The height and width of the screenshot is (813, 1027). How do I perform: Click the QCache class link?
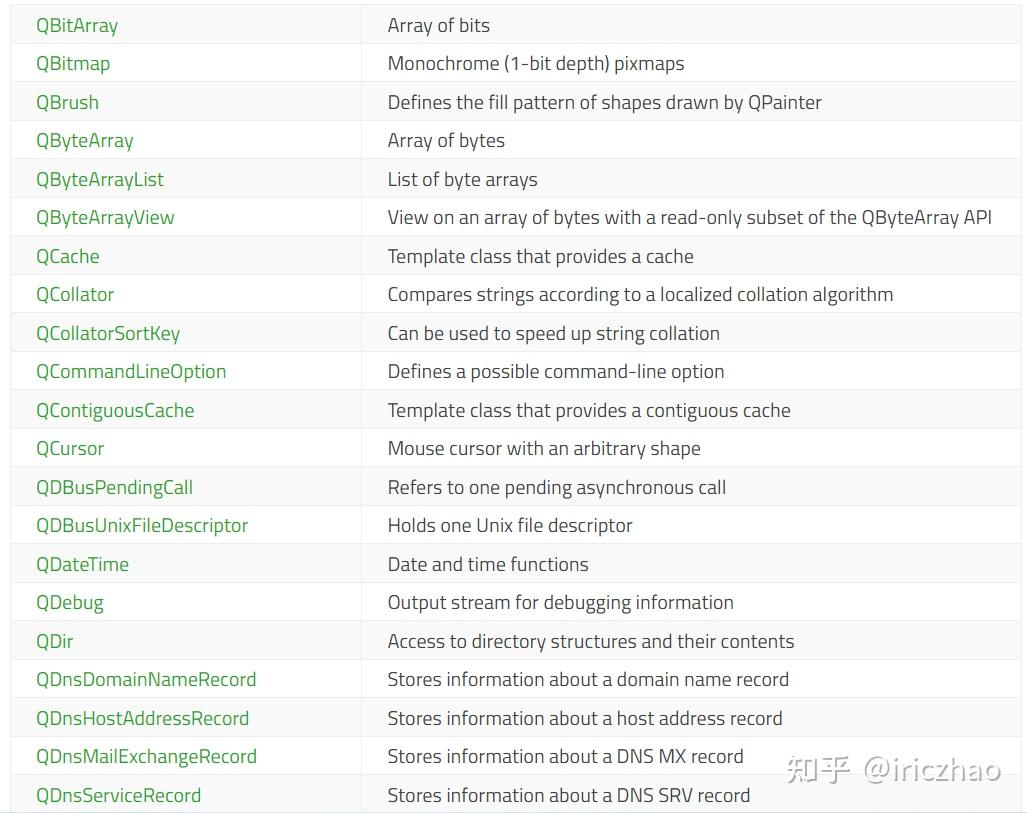click(x=68, y=256)
